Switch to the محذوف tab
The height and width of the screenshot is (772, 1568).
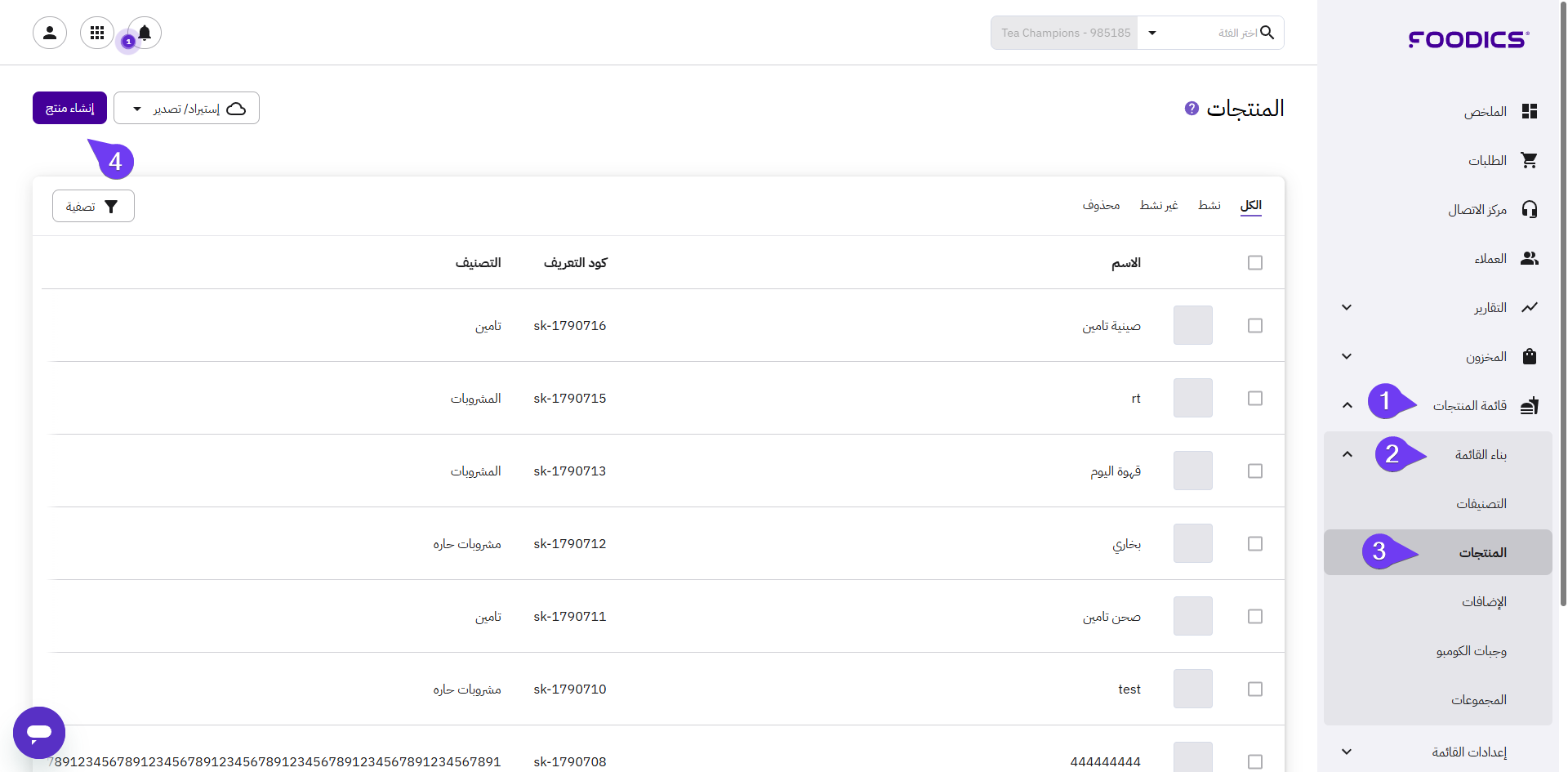(x=1101, y=205)
